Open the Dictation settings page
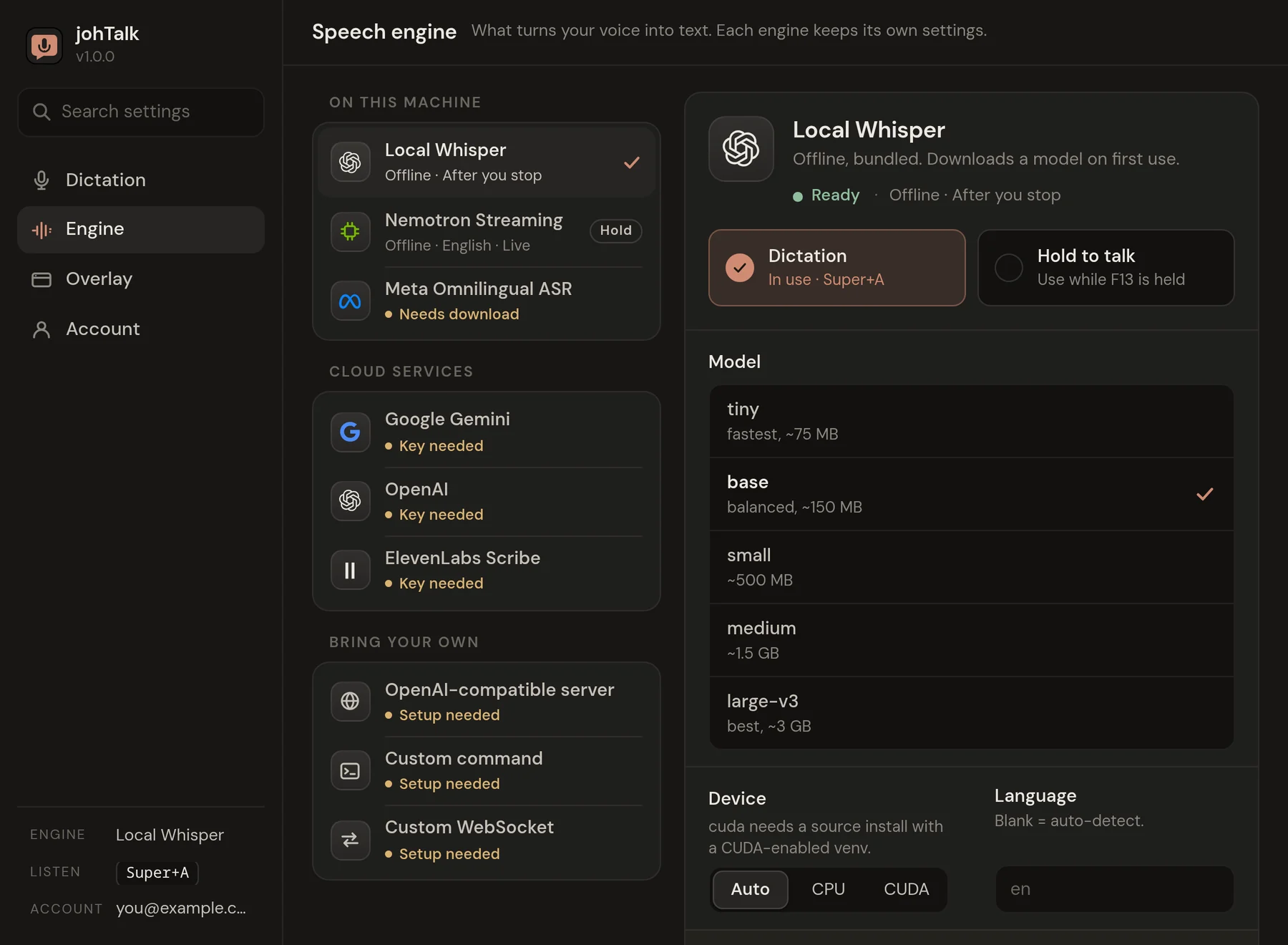Screen dimensions: 1288x945 [x=141, y=180]
